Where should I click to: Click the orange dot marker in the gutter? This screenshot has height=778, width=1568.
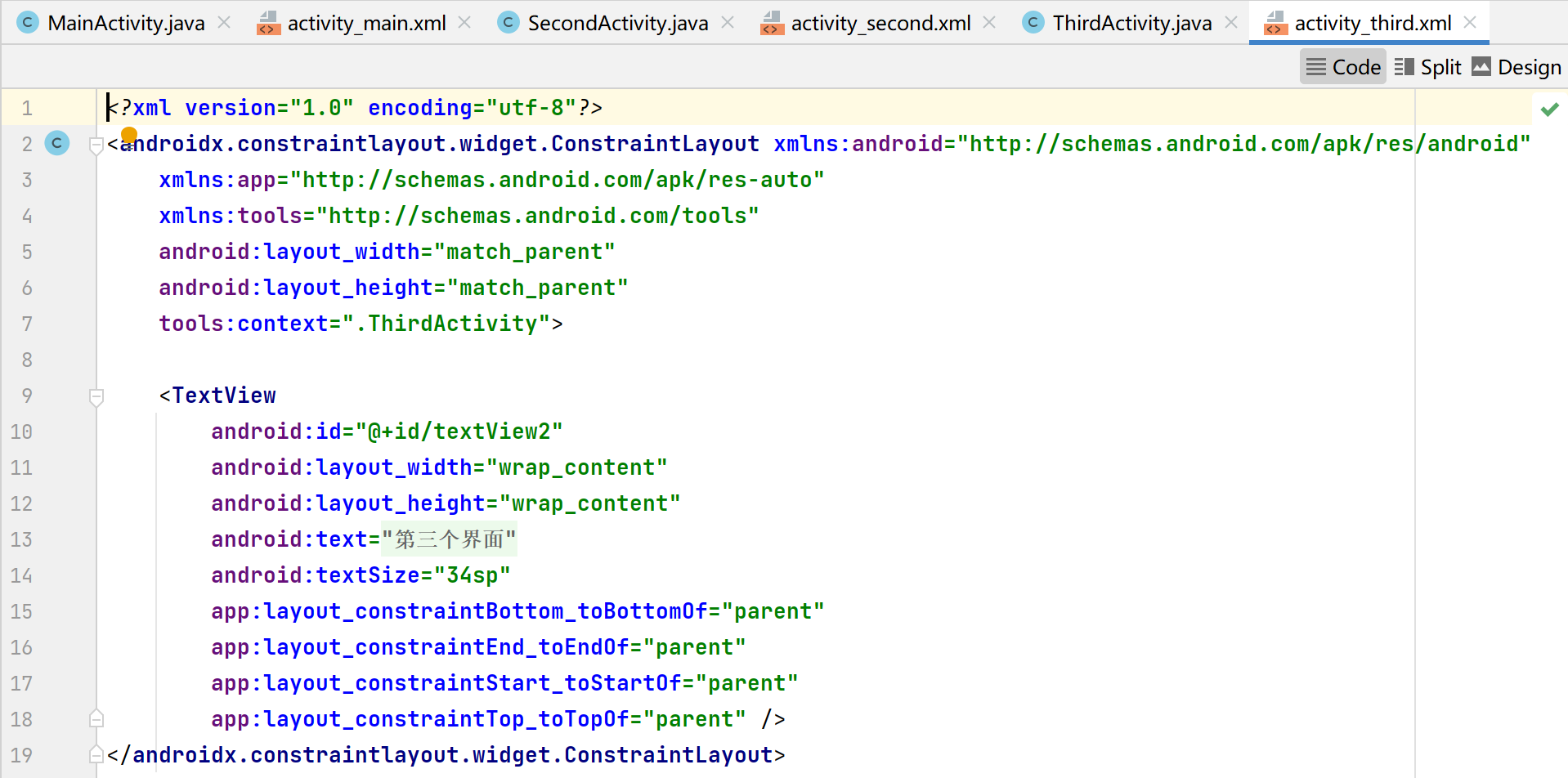[x=129, y=135]
